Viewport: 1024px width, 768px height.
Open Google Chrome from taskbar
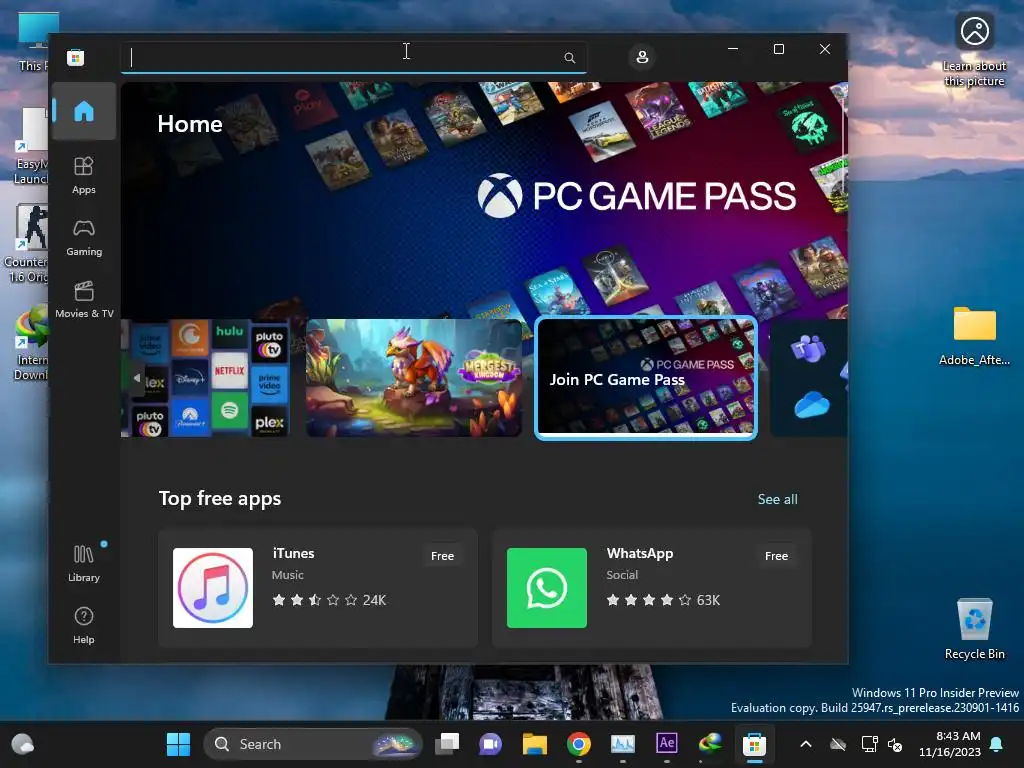(x=579, y=744)
